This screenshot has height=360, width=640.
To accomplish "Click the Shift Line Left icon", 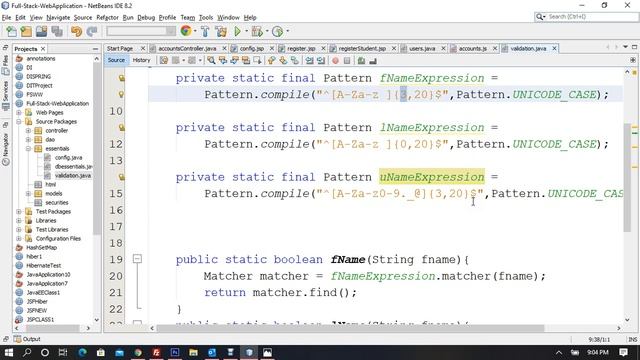I will (x=309, y=60).
